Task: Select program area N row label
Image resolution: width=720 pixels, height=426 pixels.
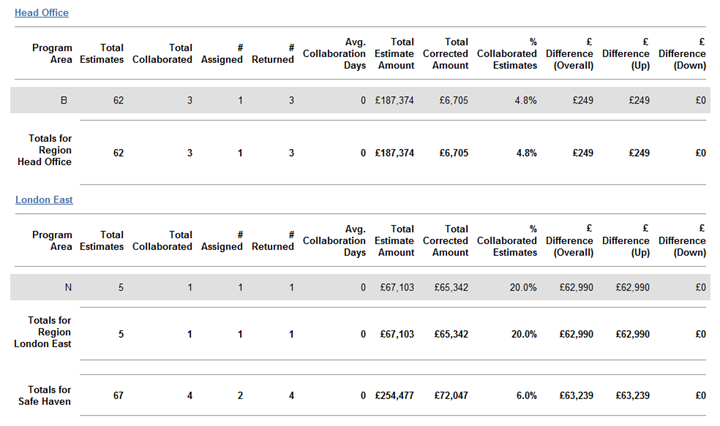Action: pyautogui.click(x=67, y=287)
